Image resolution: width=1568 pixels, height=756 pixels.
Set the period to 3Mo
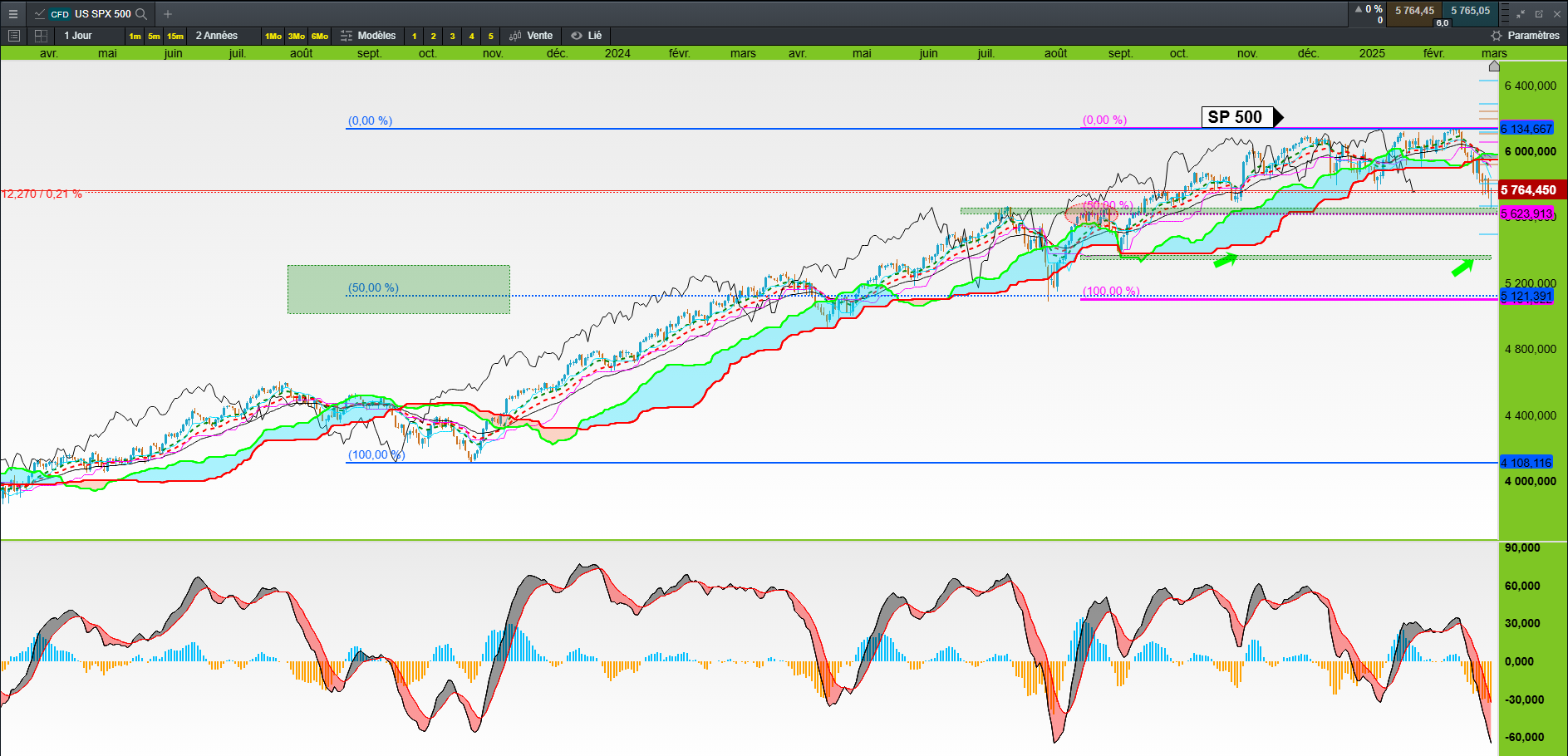click(x=297, y=37)
